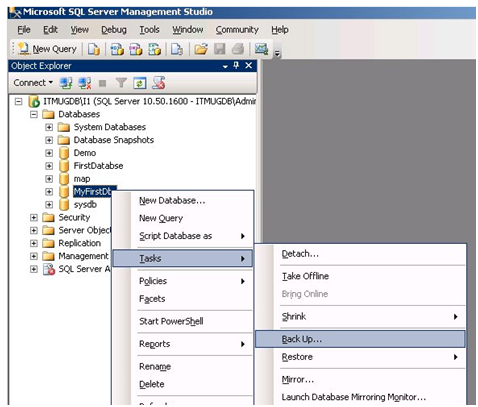Click the Open File folder icon
This screenshot has height=407, width=478.
[x=201, y=49]
